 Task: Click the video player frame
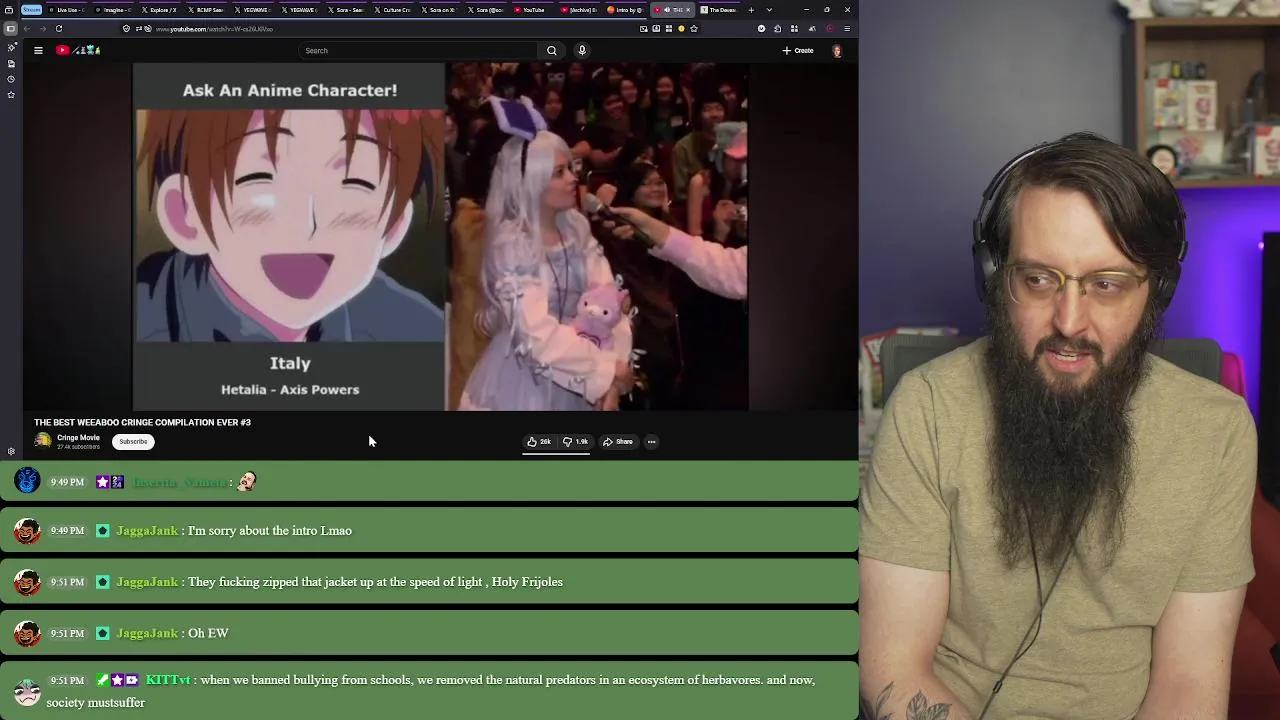tap(440, 236)
